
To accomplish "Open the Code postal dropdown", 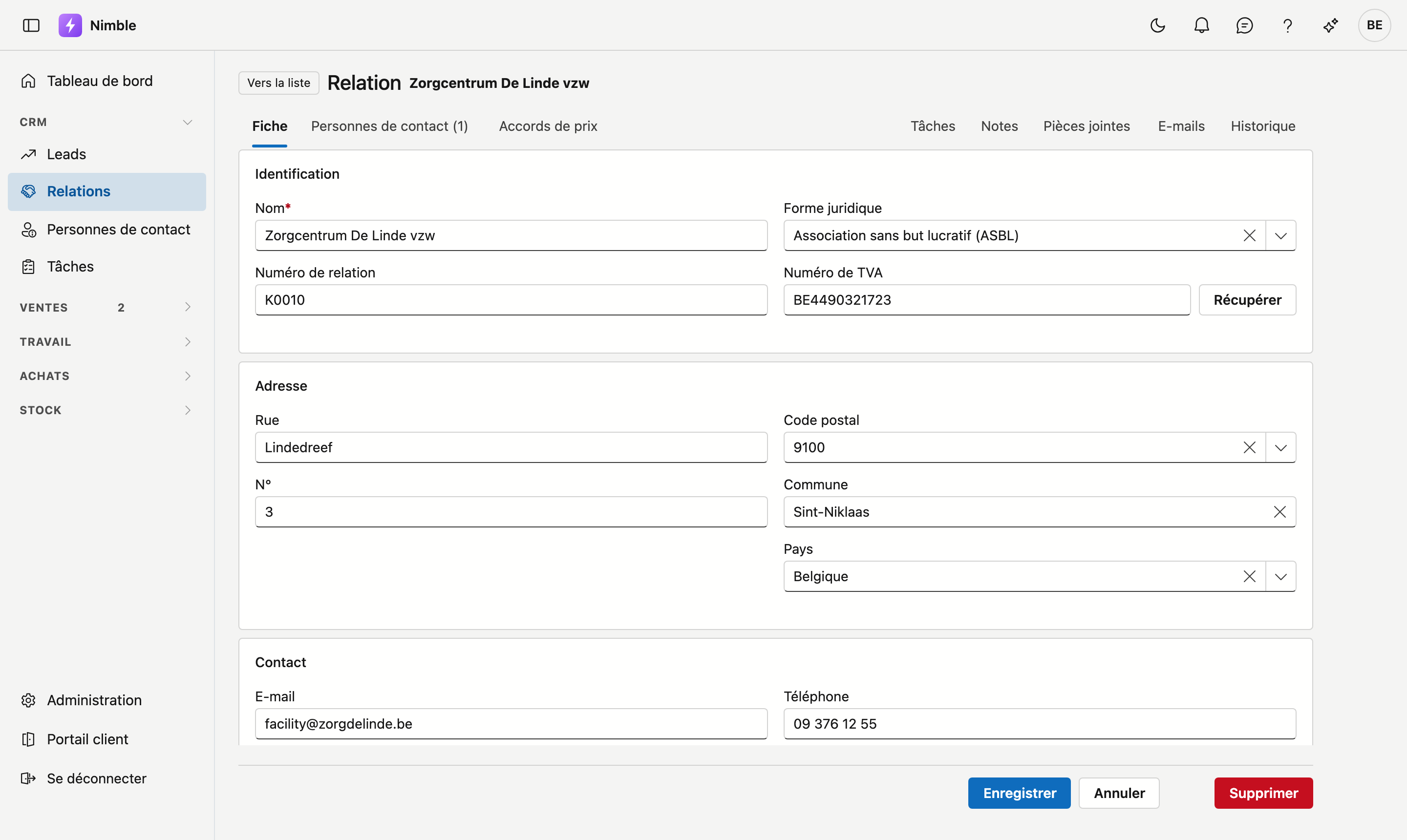I will 1281,447.
